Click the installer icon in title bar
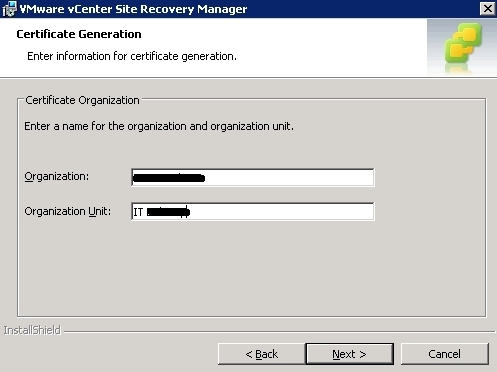The width and height of the screenshot is (497, 372). click(9, 9)
